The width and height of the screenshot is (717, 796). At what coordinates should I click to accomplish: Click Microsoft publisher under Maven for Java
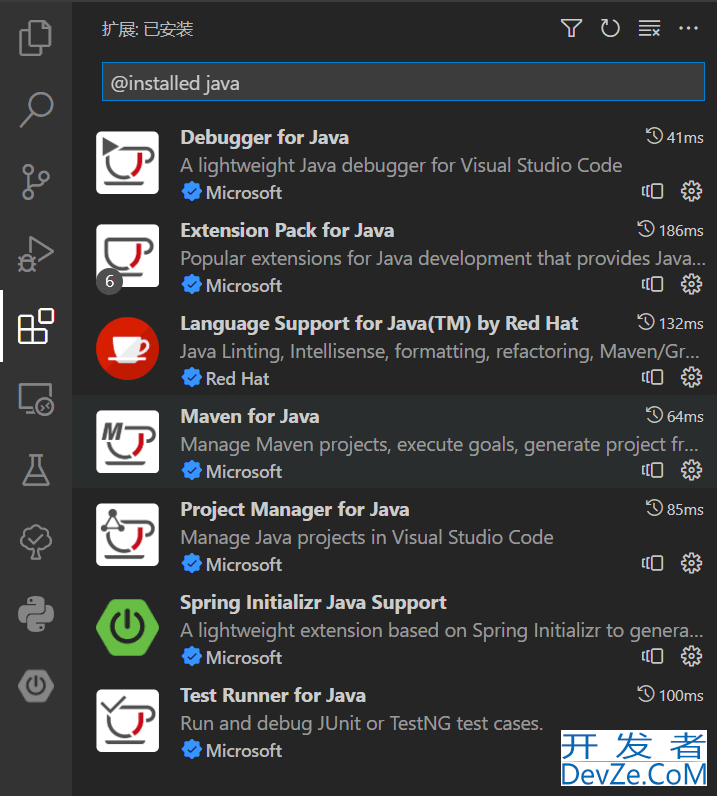coord(244,472)
